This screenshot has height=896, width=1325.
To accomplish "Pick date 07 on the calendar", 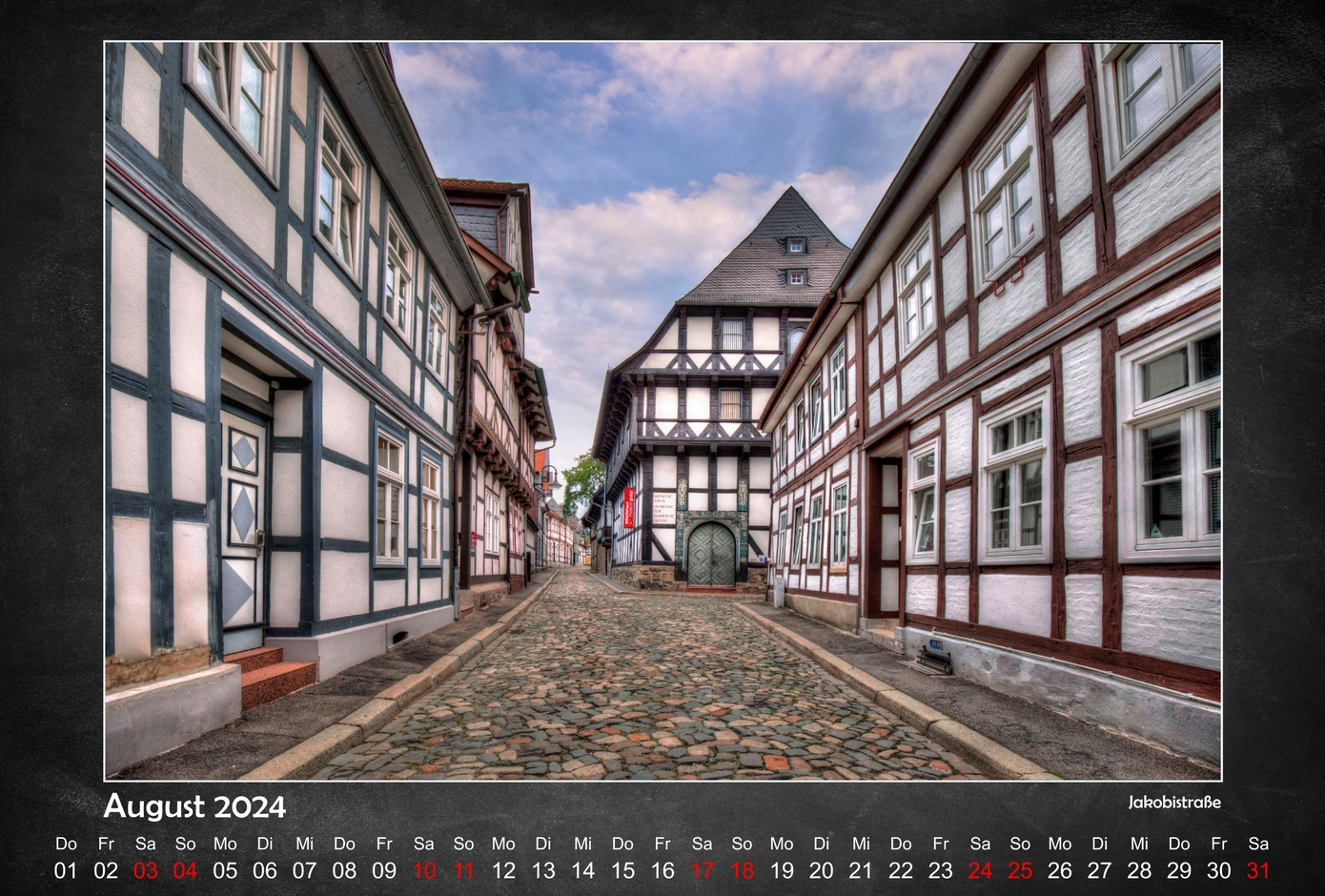I will pos(304,870).
